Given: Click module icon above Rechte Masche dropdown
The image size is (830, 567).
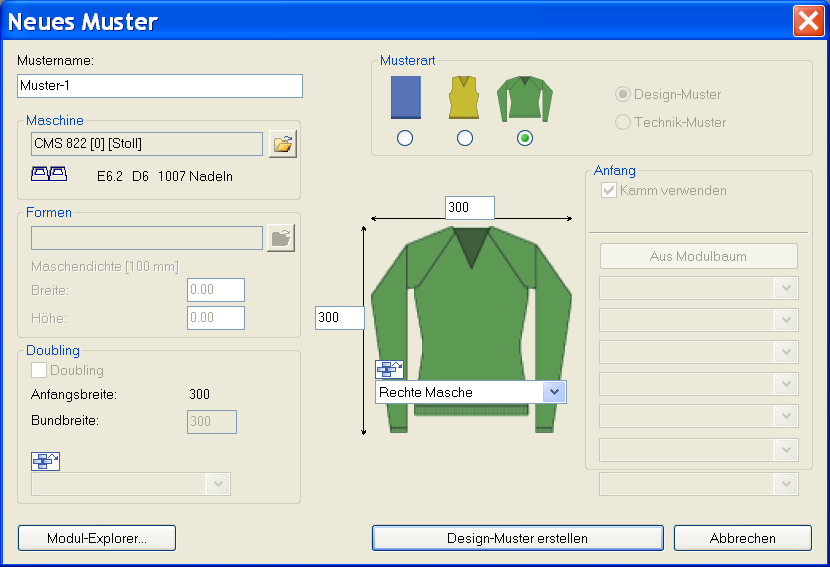Looking at the screenshot, I should [x=389, y=369].
